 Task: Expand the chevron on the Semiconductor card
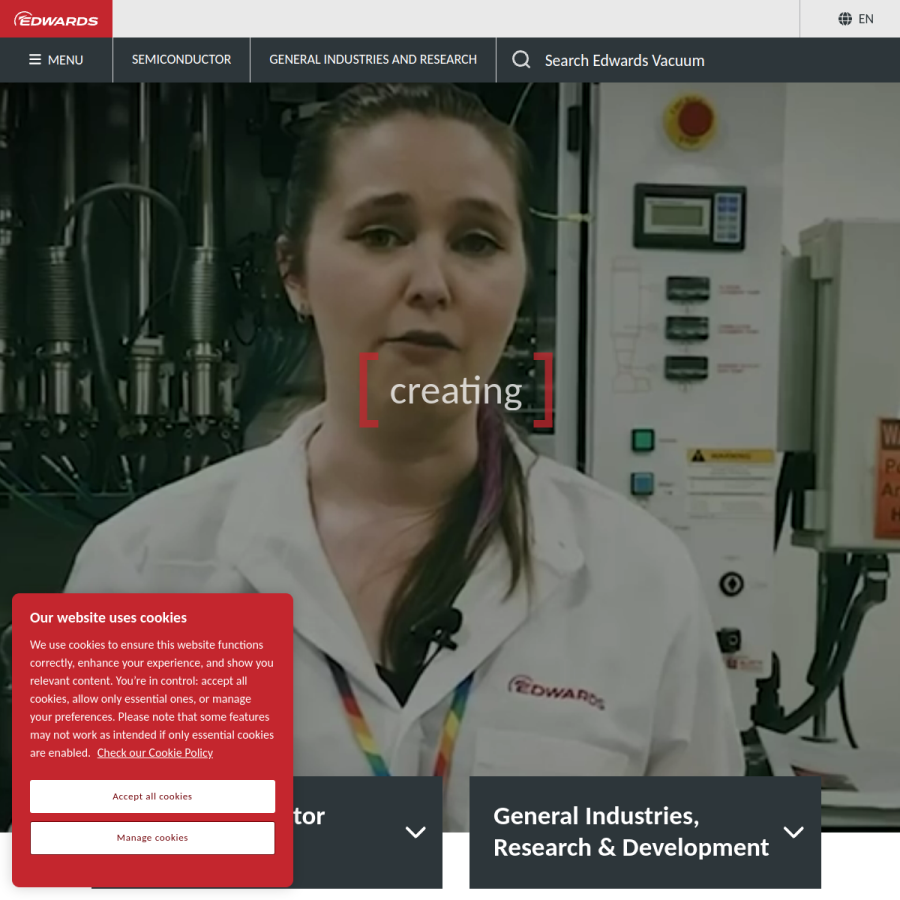tap(416, 832)
